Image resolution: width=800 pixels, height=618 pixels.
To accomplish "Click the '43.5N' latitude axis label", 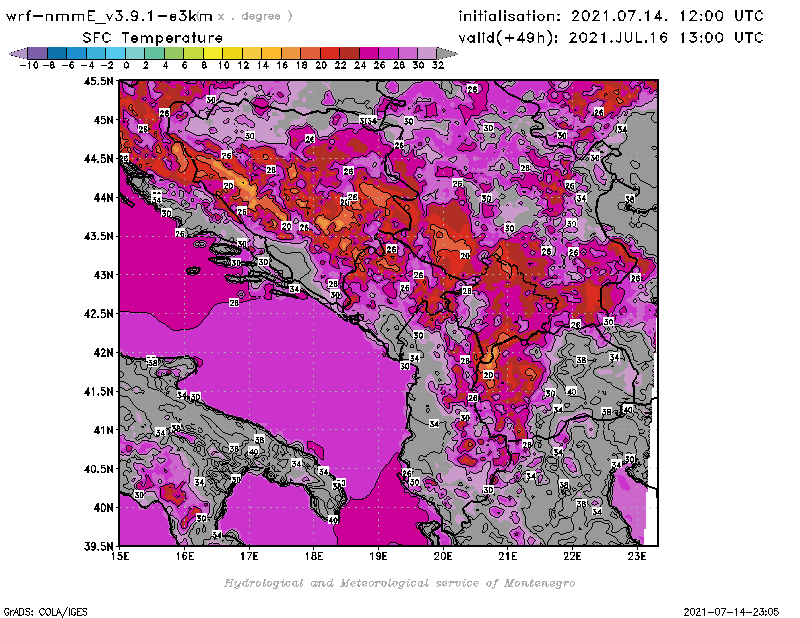I will [x=98, y=236].
